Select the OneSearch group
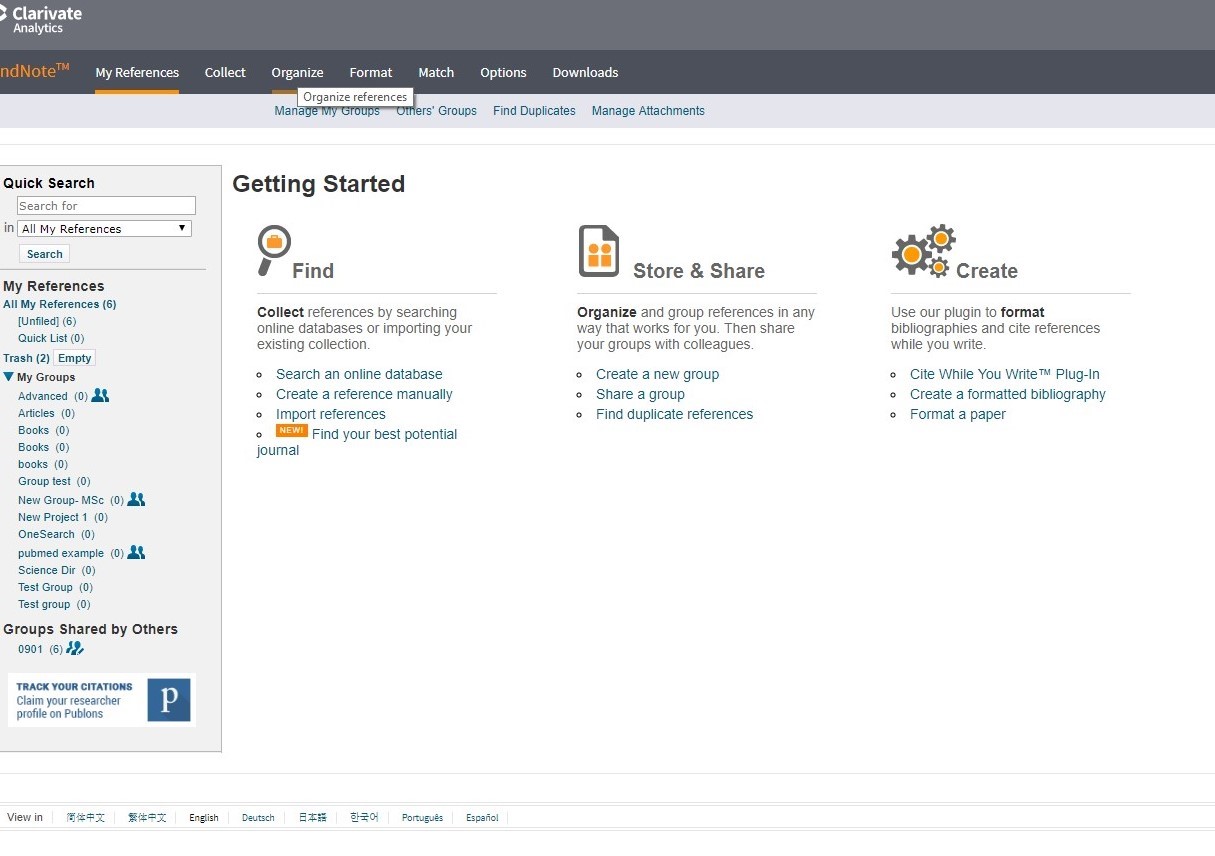1215x856 pixels. coord(46,534)
